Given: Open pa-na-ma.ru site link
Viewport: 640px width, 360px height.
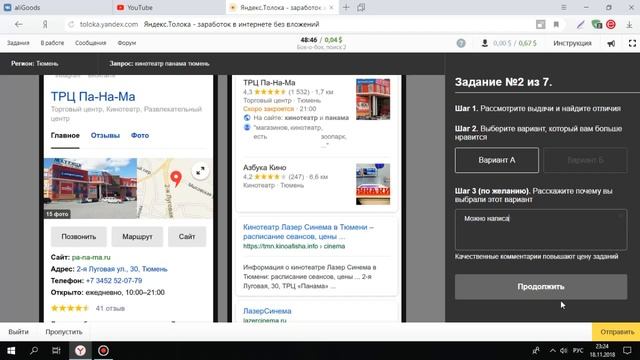Looking at the screenshot, I should [91, 258].
